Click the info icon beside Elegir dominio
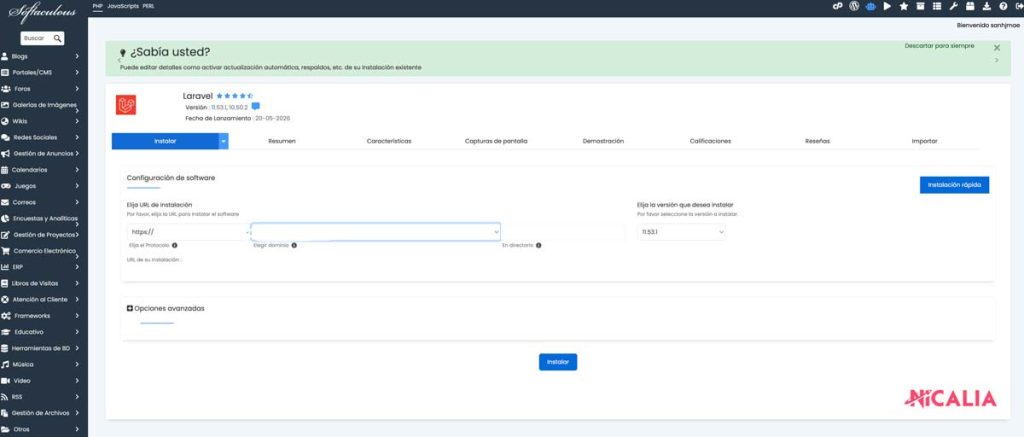Screen dimensions: 1024x437 pos(294,246)
